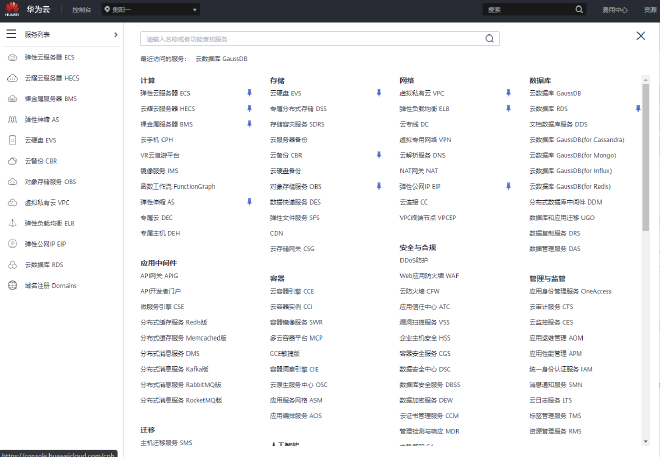Click the Auto Scaling AS sidebar icon

tap(11, 119)
